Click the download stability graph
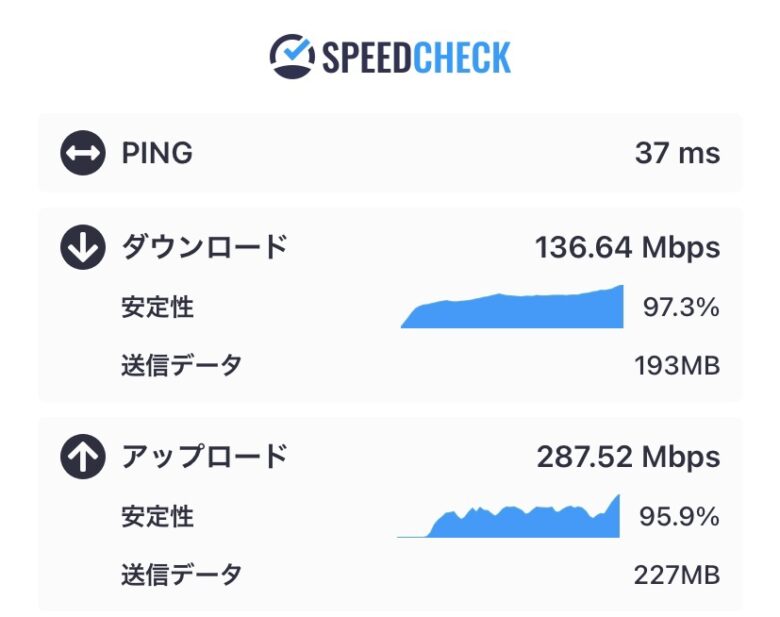The height and width of the screenshot is (617, 780). coord(512,307)
